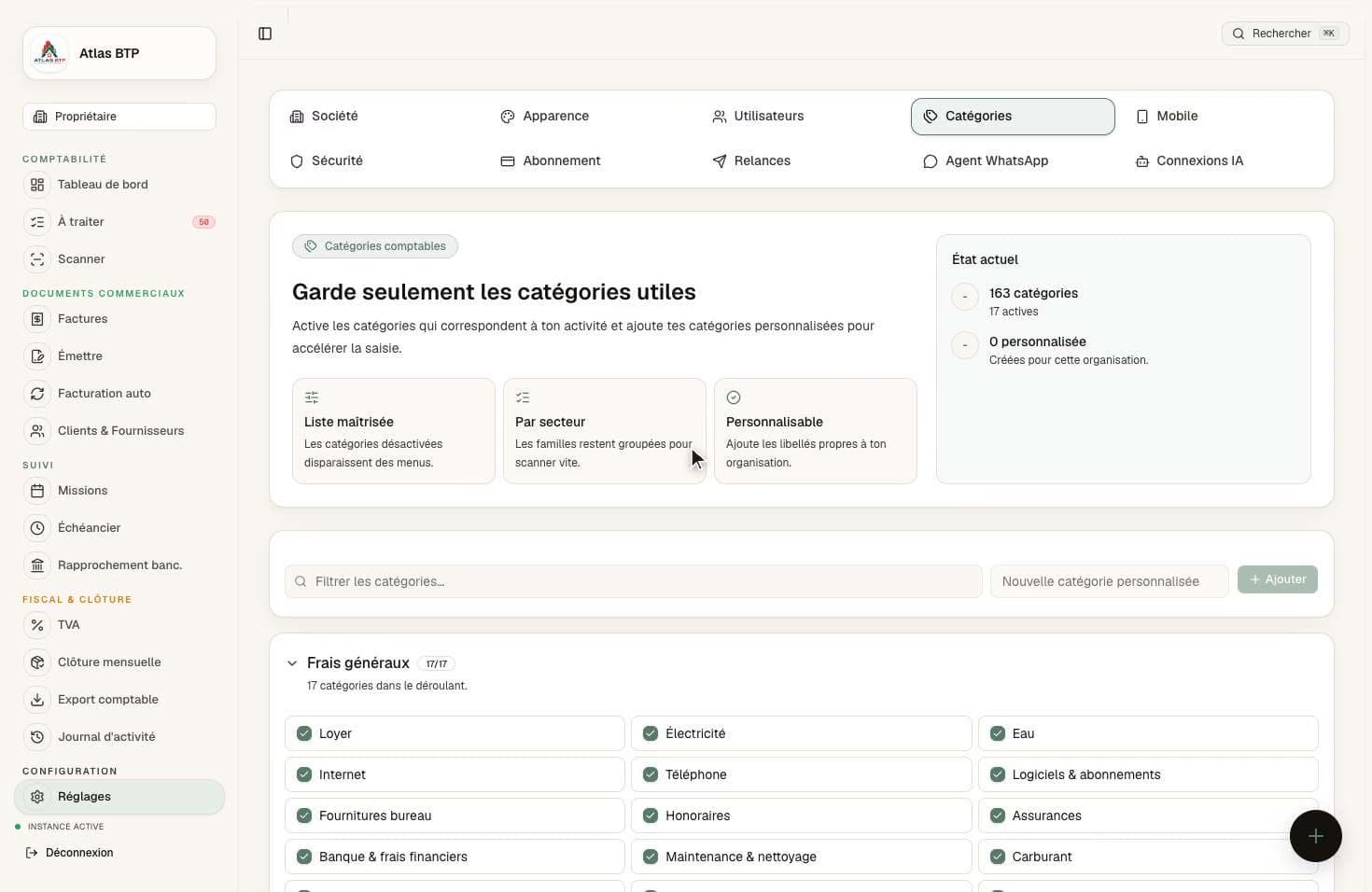
Task: Click the À traiter checklist icon
Action: (37, 222)
